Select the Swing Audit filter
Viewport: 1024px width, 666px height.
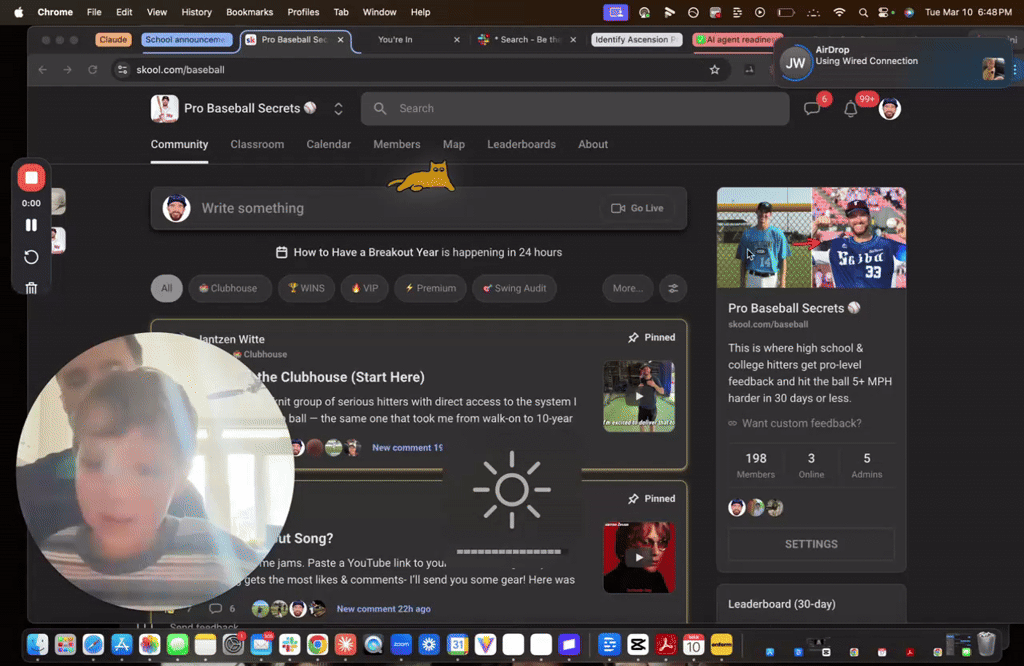pos(515,289)
